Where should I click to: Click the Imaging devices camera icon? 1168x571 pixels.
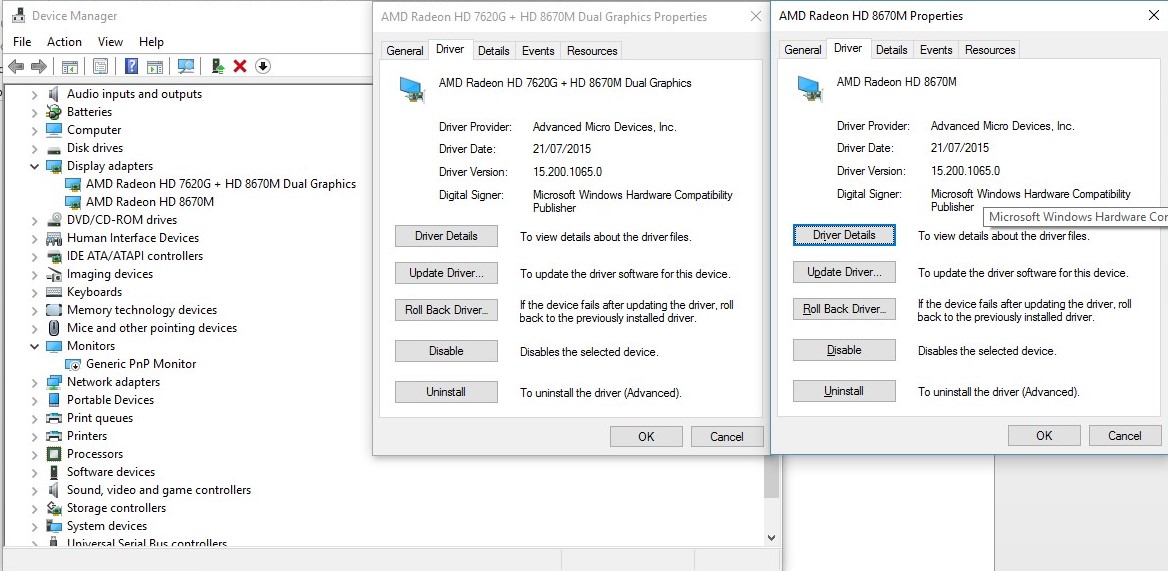tap(54, 274)
